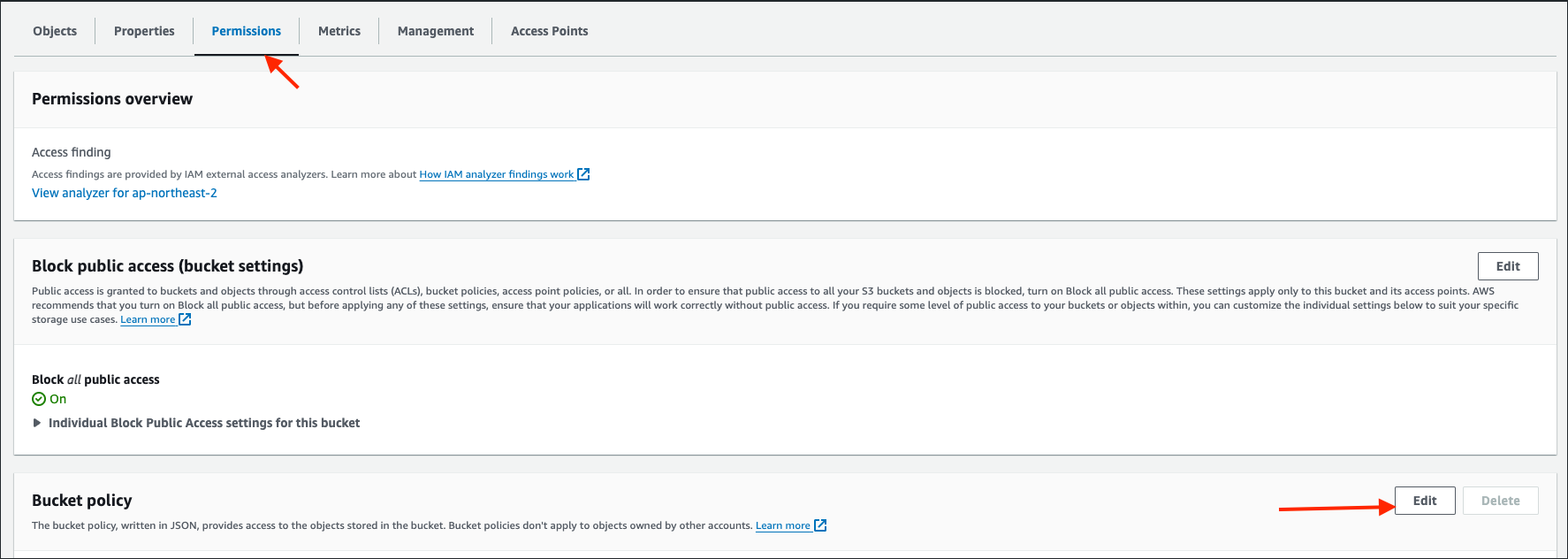1568x559 pixels.
Task: Click external link icon after IAM analyzer link
Action: pyautogui.click(x=583, y=174)
